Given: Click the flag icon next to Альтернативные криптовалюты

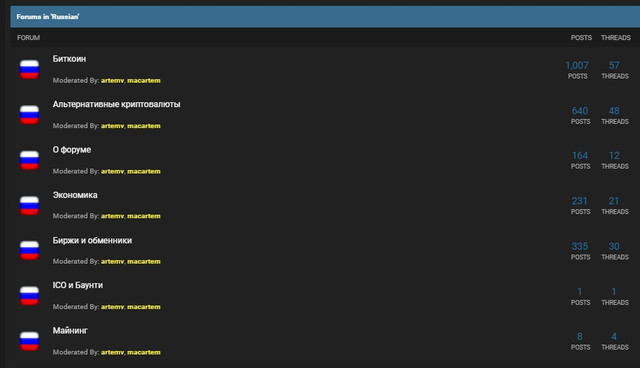Looking at the screenshot, I should (29, 114).
